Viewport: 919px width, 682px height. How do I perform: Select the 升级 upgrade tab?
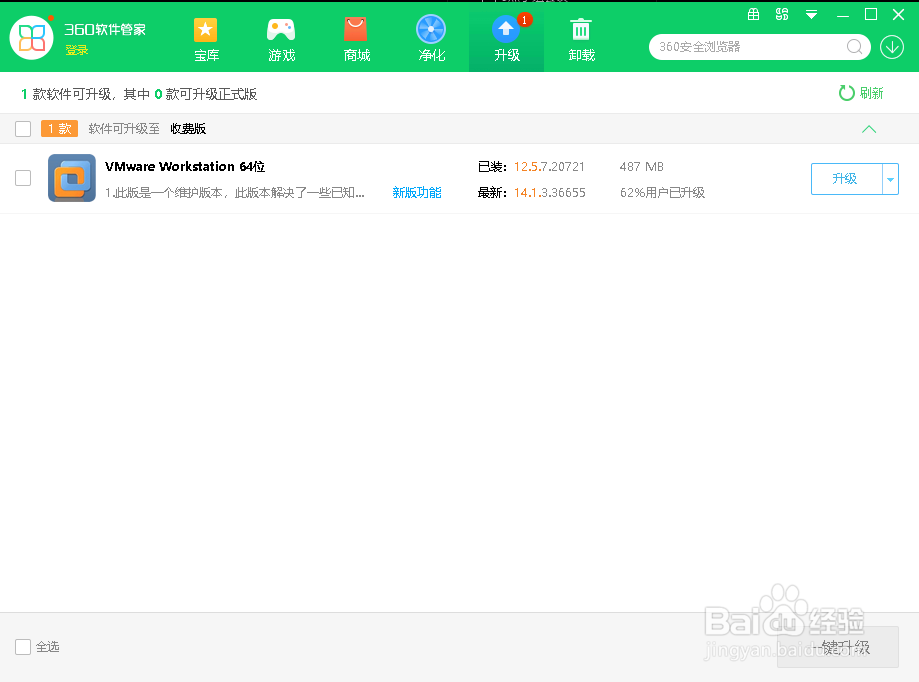click(x=506, y=39)
